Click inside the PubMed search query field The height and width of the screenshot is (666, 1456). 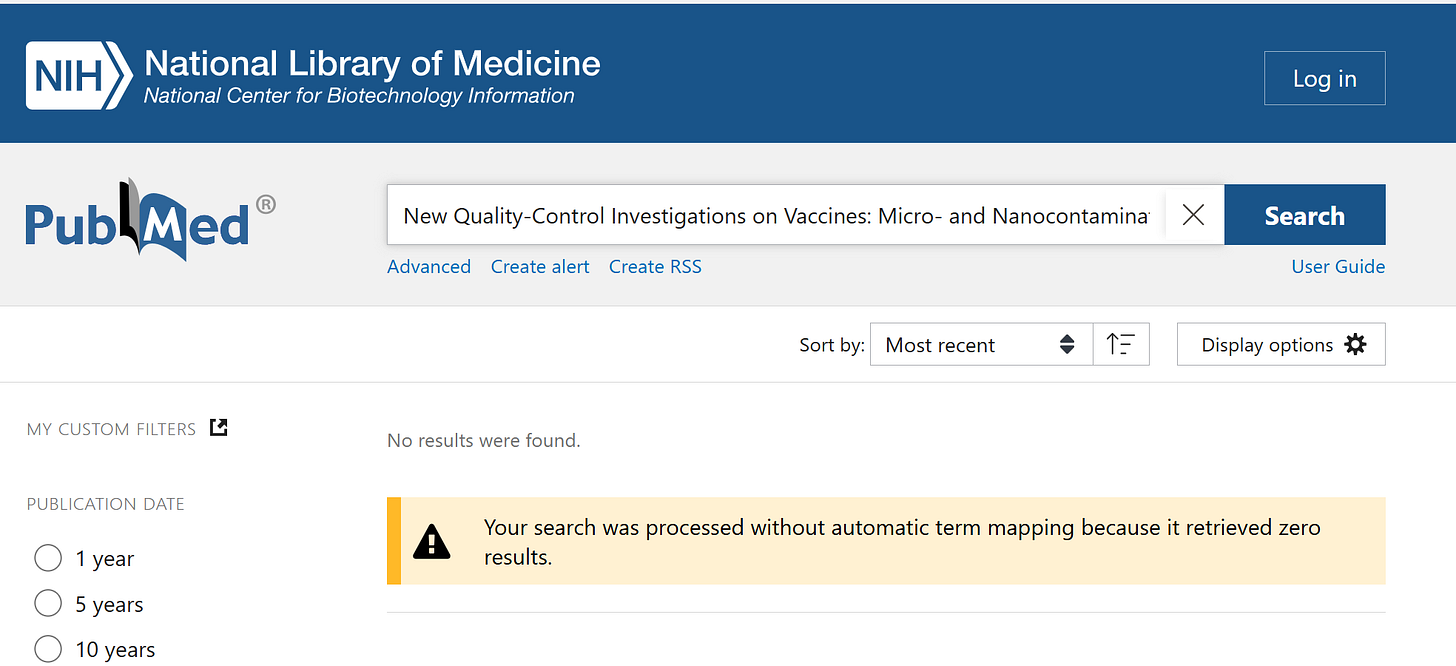[x=775, y=216]
